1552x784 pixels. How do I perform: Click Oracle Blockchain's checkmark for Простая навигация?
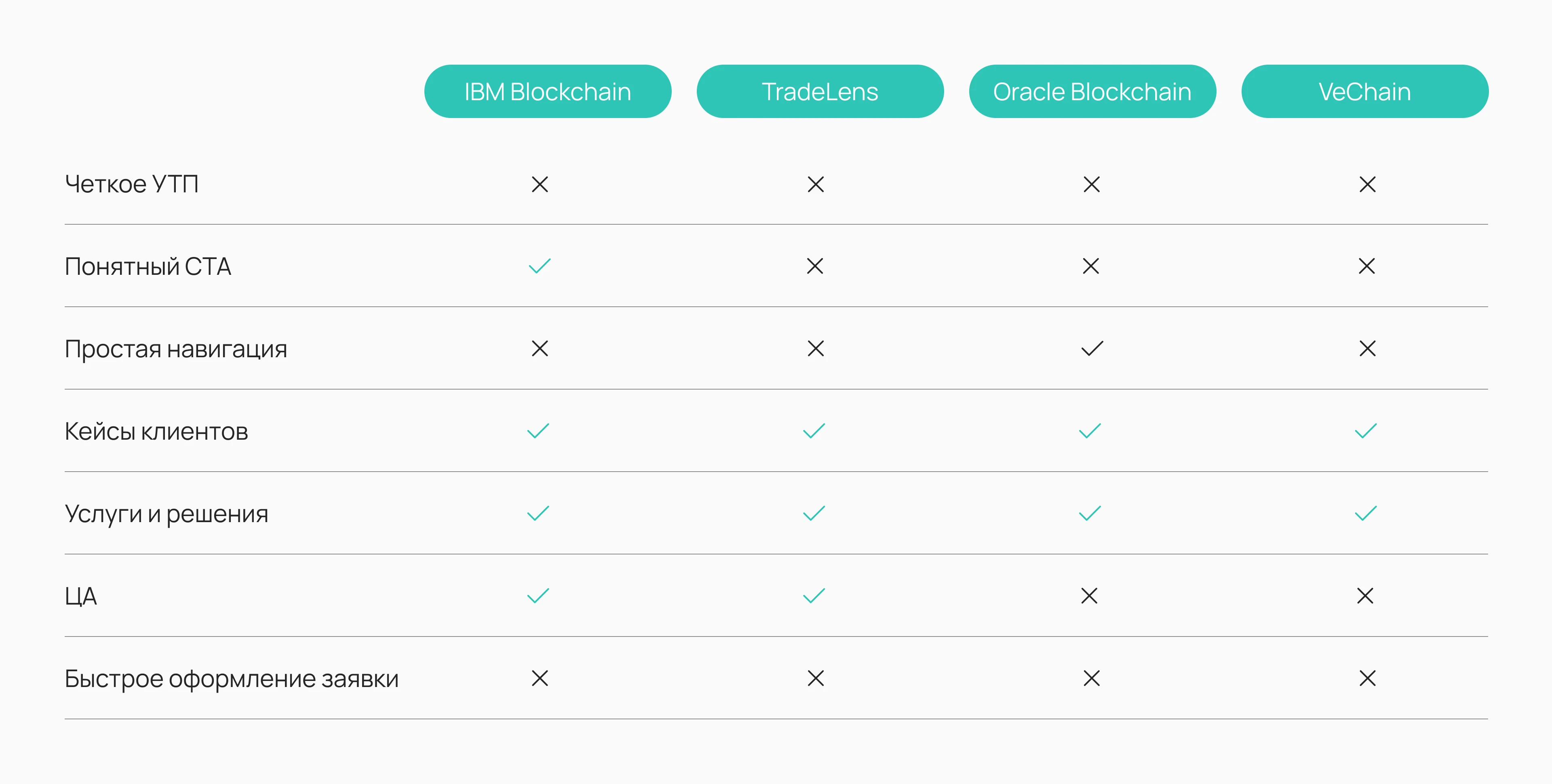click(x=1092, y=348)
